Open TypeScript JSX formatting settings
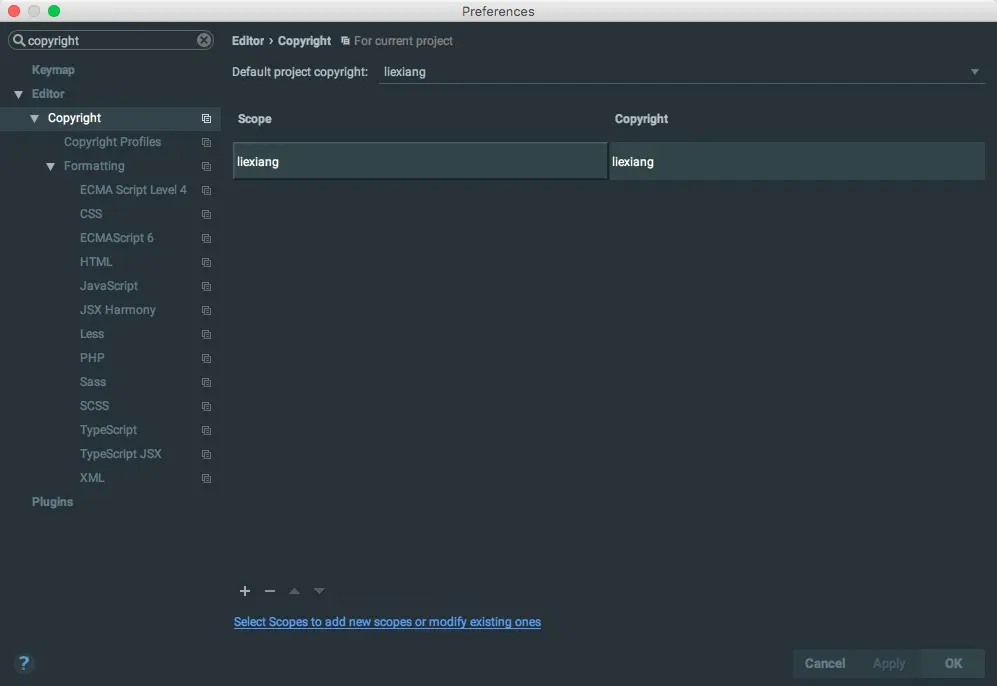This screenshot has width=997, height=686. [x=121, y=454]
